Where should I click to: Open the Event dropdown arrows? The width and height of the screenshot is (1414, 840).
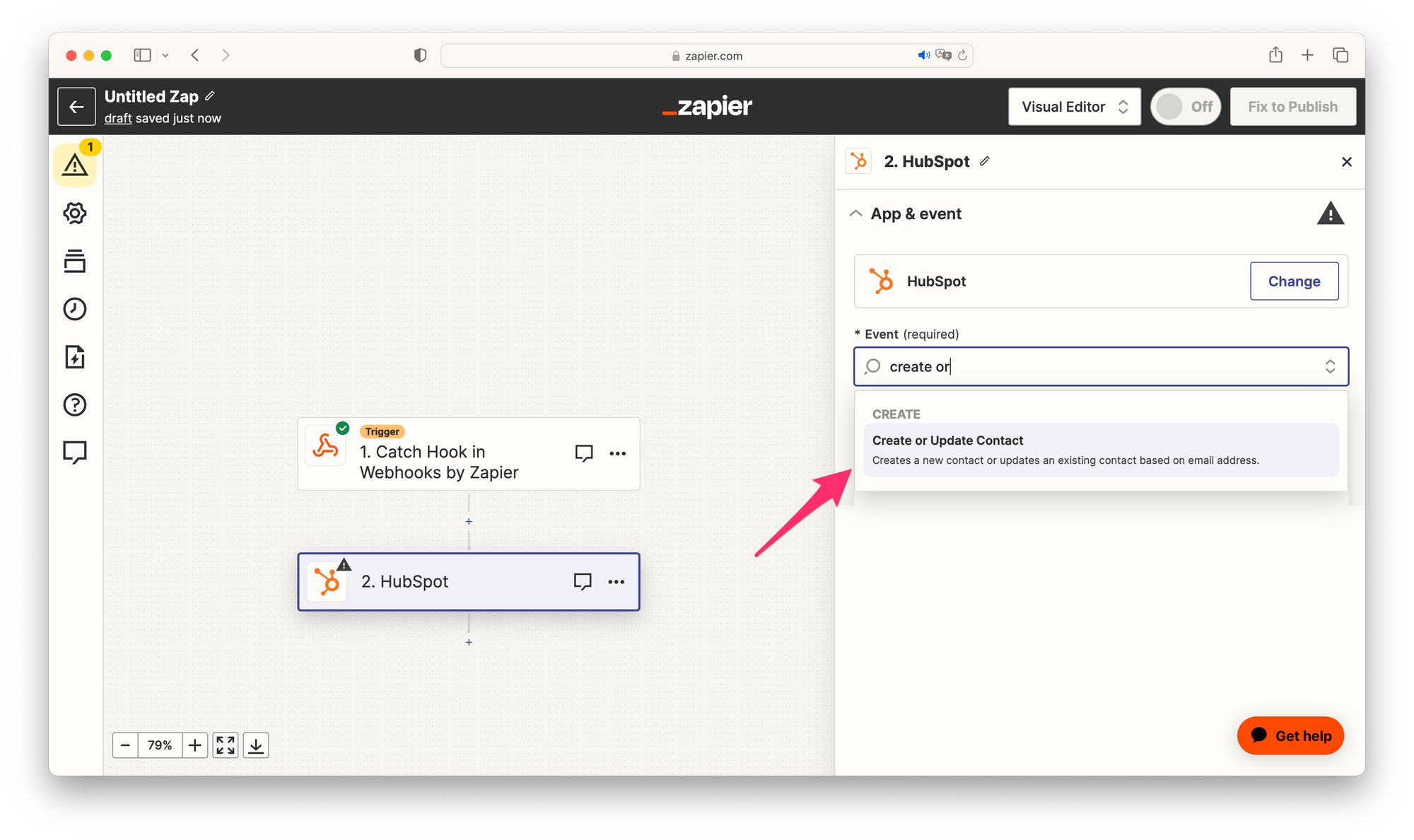pos(1330,366)
